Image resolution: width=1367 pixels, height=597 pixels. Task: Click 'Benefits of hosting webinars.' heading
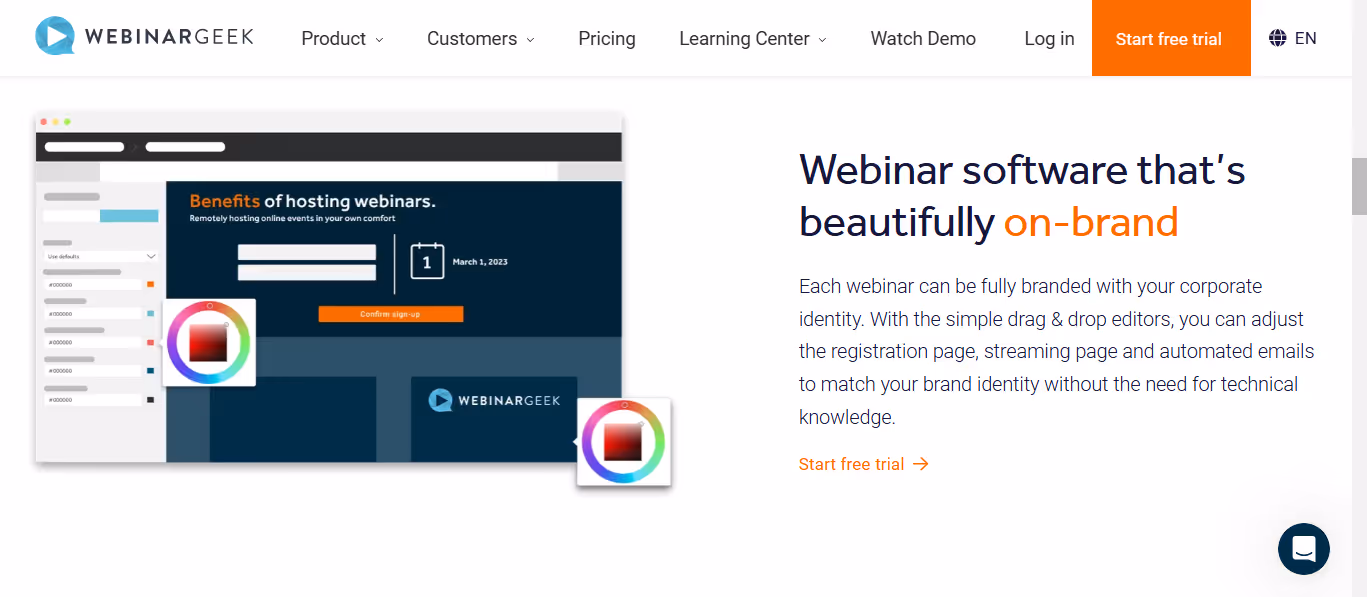coord(312,201)
